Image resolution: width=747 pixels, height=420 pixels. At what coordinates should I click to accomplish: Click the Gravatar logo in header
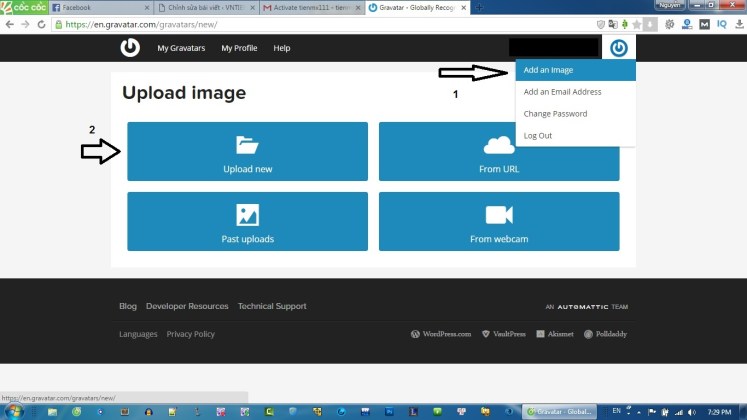coord(130,47)
